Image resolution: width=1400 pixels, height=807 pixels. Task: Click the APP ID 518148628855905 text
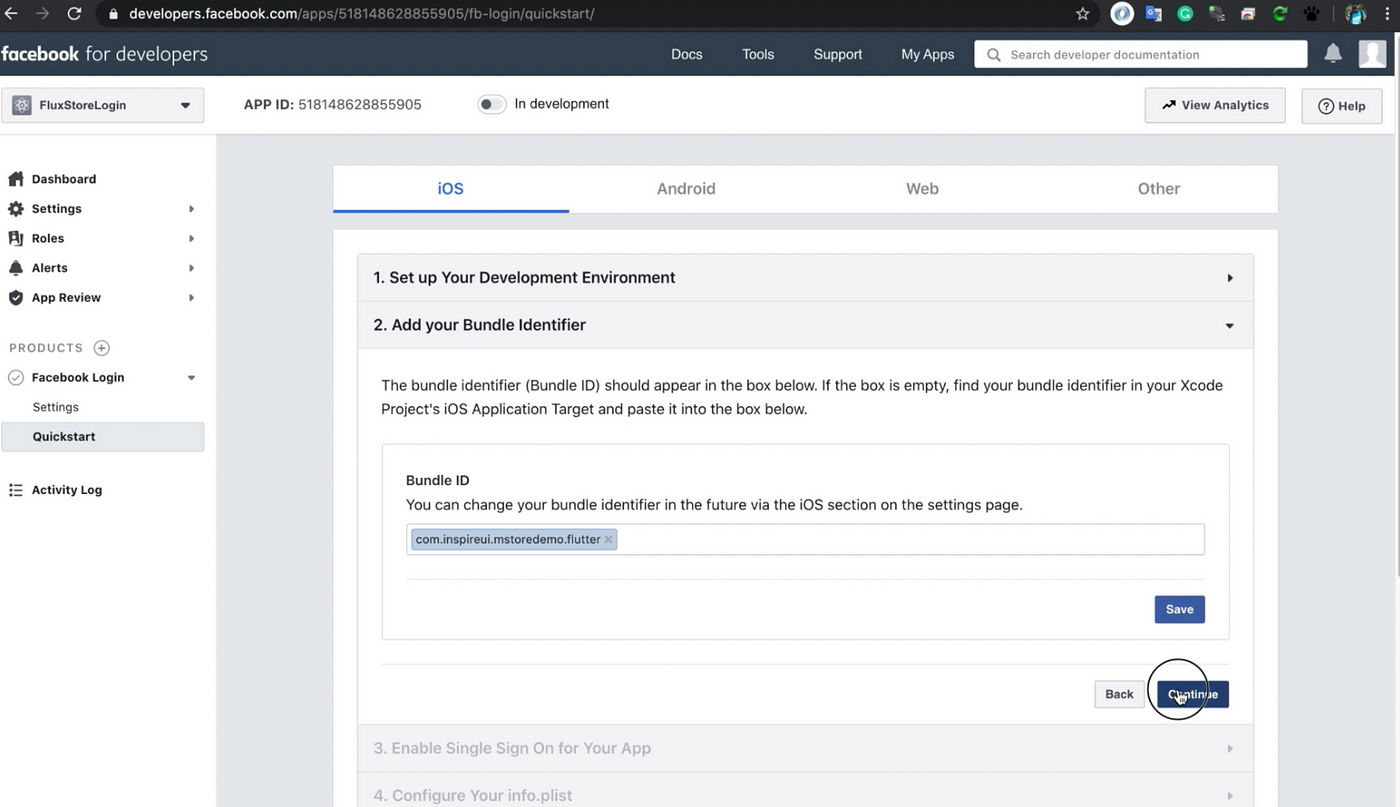tap(333, 104)
